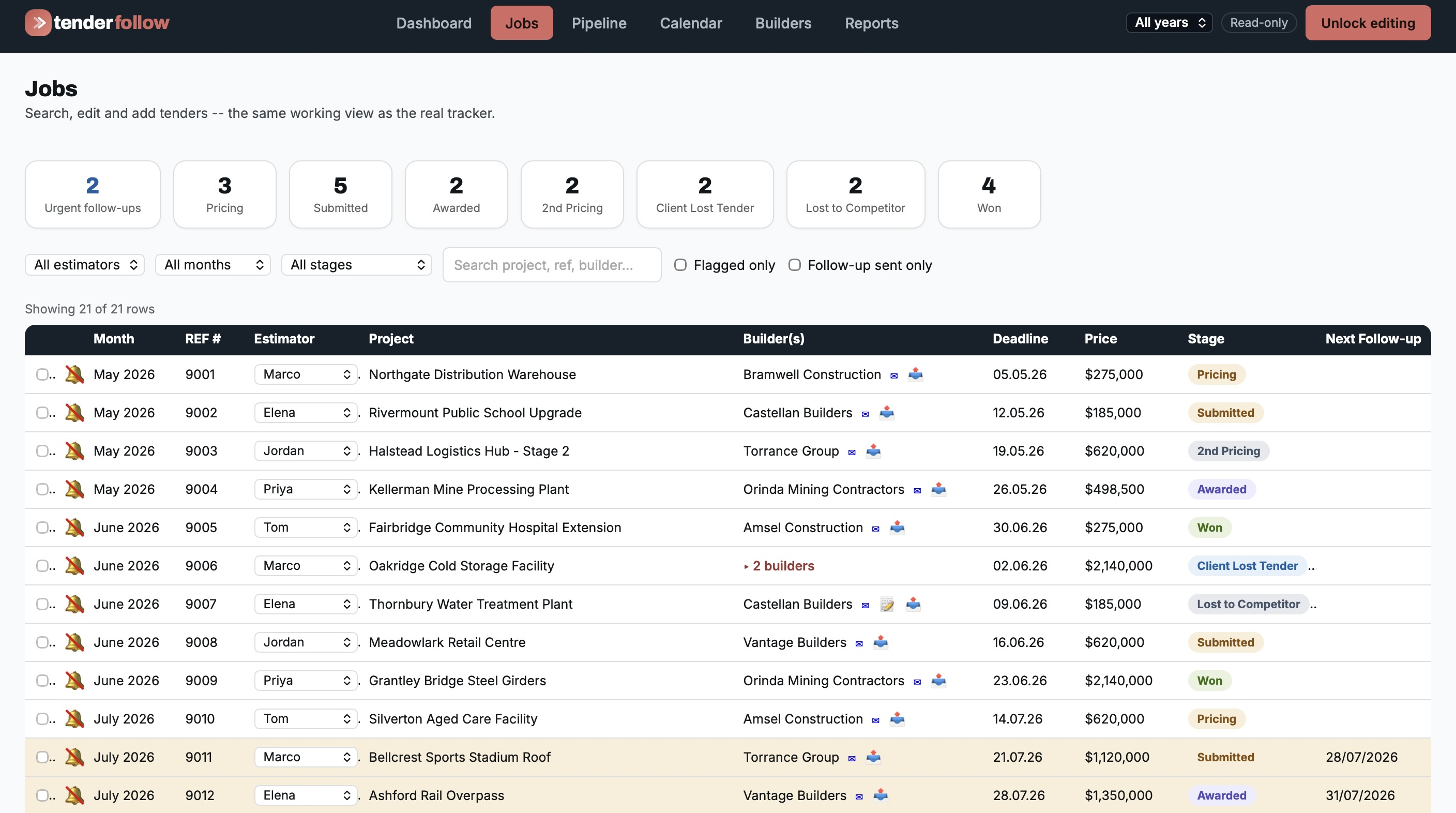Click bell icon in the Meadowlark Retail Centre row

coord(74,642)
